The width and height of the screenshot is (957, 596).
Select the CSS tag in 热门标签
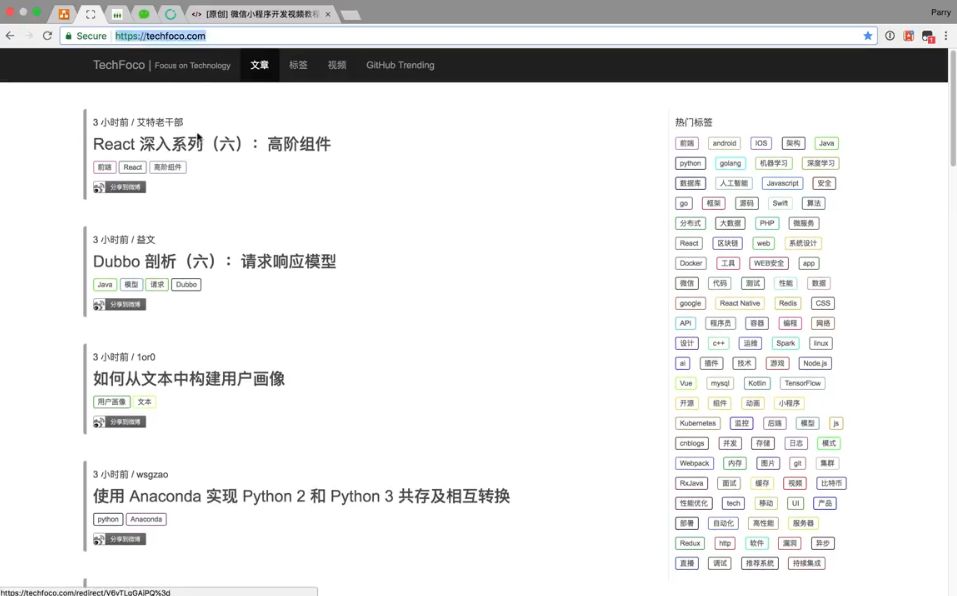tap(823, 303)
